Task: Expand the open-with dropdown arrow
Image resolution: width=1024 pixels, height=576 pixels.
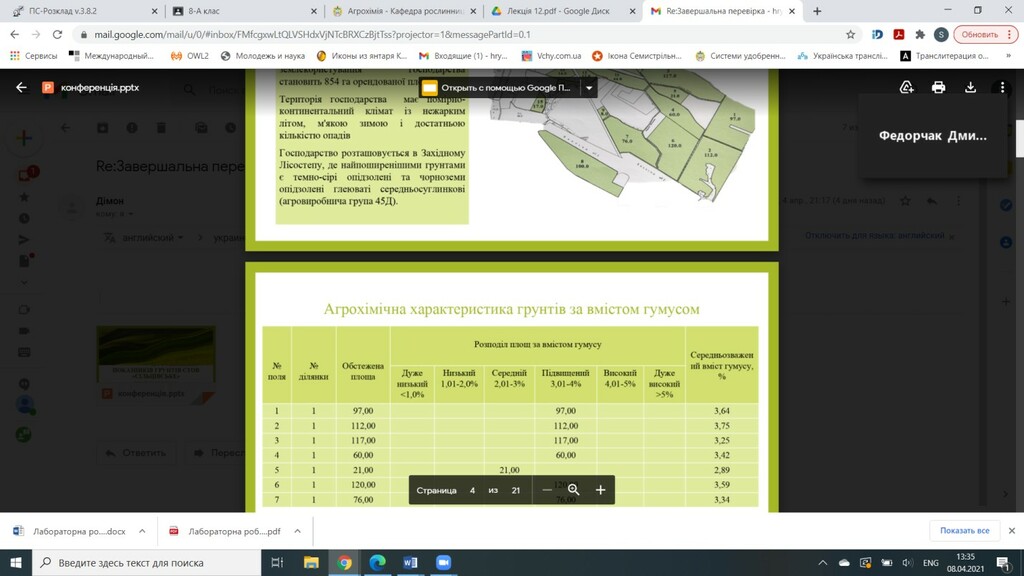Action: 588,88
